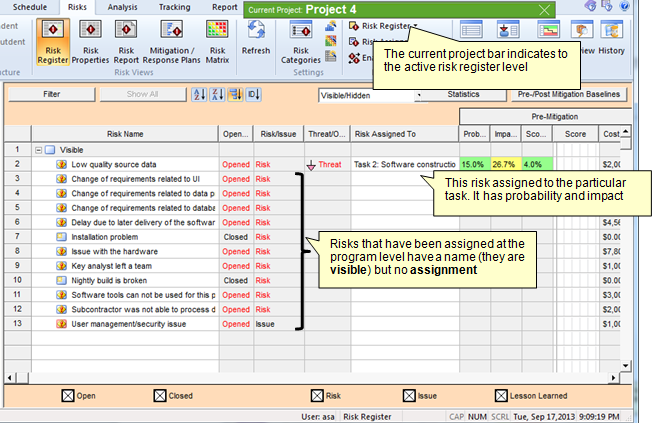Switch to the Analysis tab
Viewport: 655px width, 423px height.
[123, 7]
